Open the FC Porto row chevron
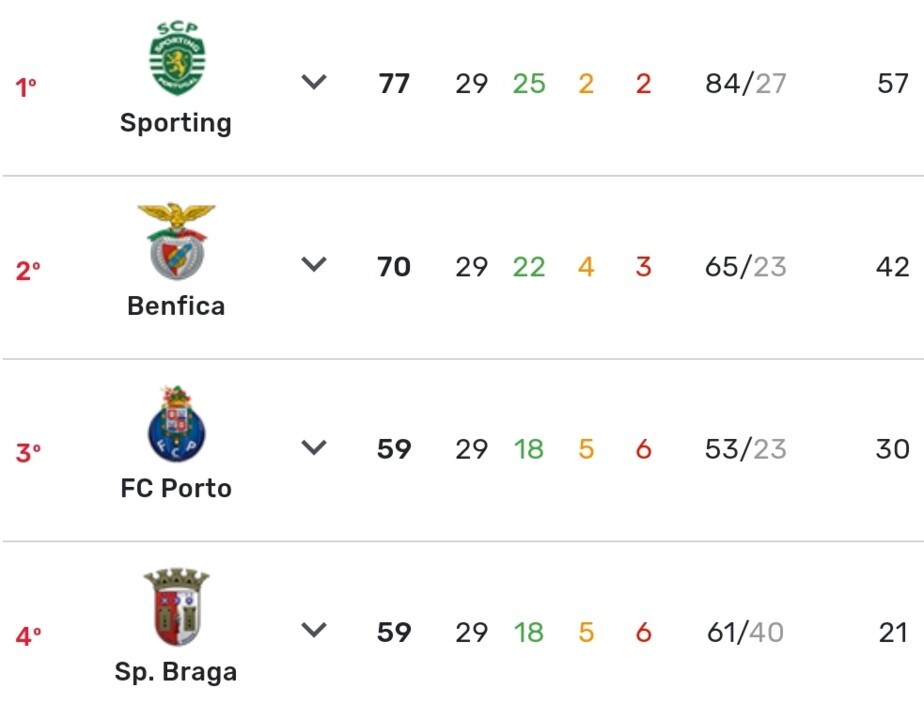Screen dimensions: 924x720 pyautogui.click(x=315, y=449)
